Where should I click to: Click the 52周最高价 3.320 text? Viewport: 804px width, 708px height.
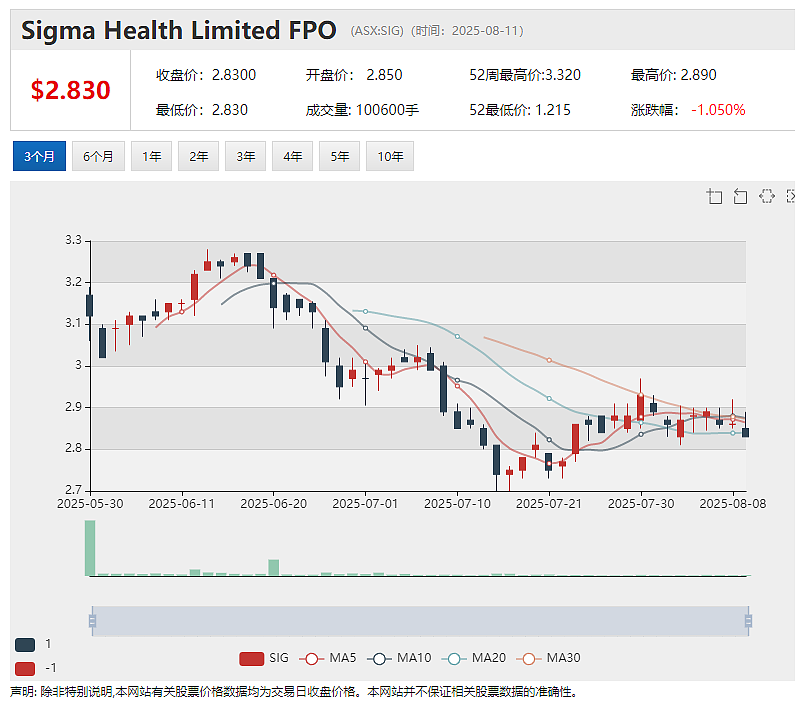click(525, 75)
